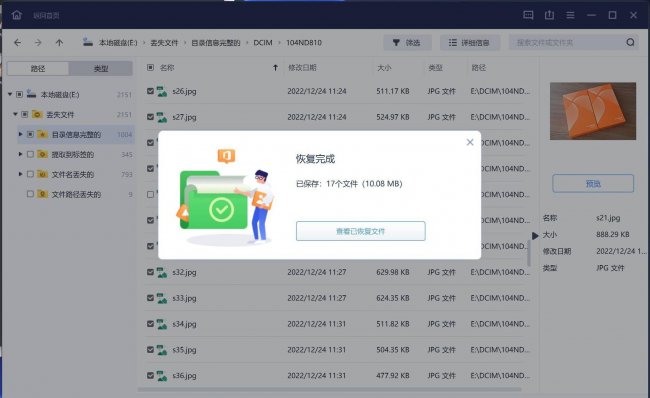Click the 文件路径丢失的 folder icon
The height and width of the screenshot is (398, 650).
pyautogui.click(x=42, y=194)
